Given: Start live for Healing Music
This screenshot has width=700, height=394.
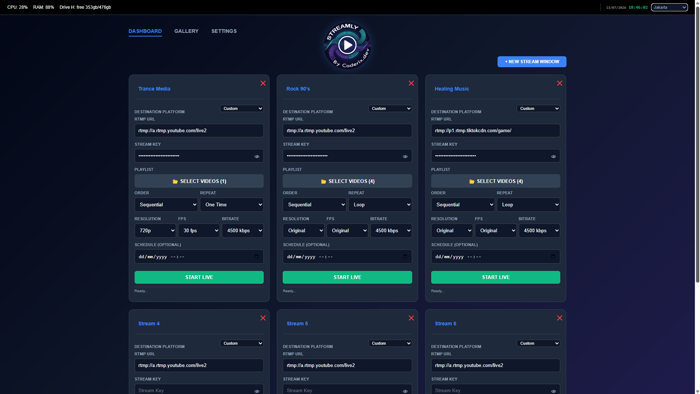Looking at the screenshot, I should 496,277.
